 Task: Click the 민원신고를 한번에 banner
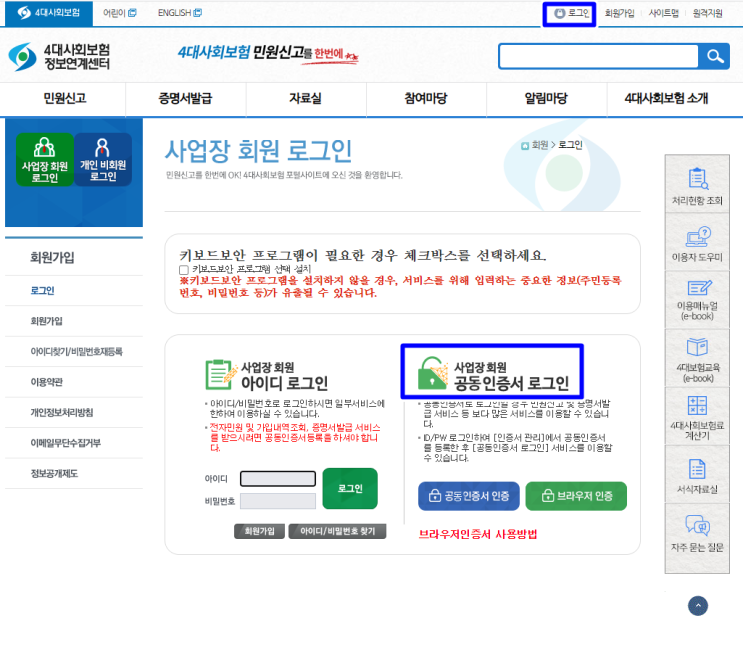[268, 54]
